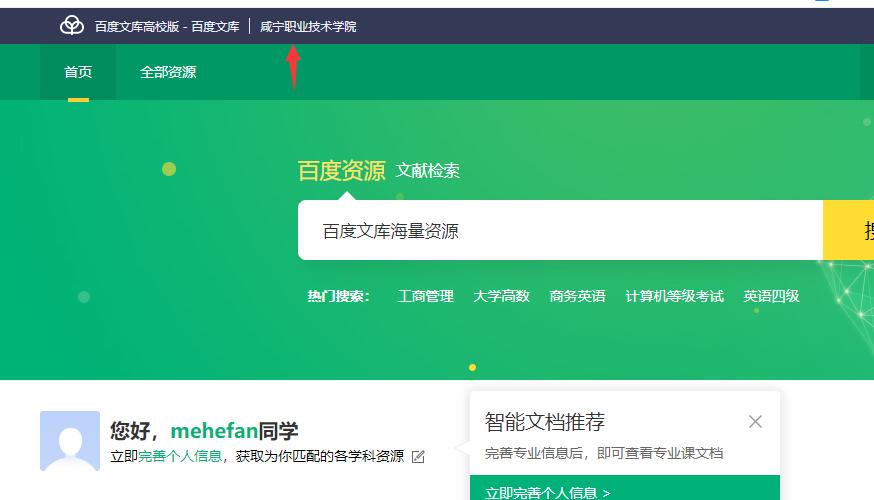The height and width of the screenshot is (500, 874).
Task: Click the 完善个人信息 green link
Action: [180, 456]
